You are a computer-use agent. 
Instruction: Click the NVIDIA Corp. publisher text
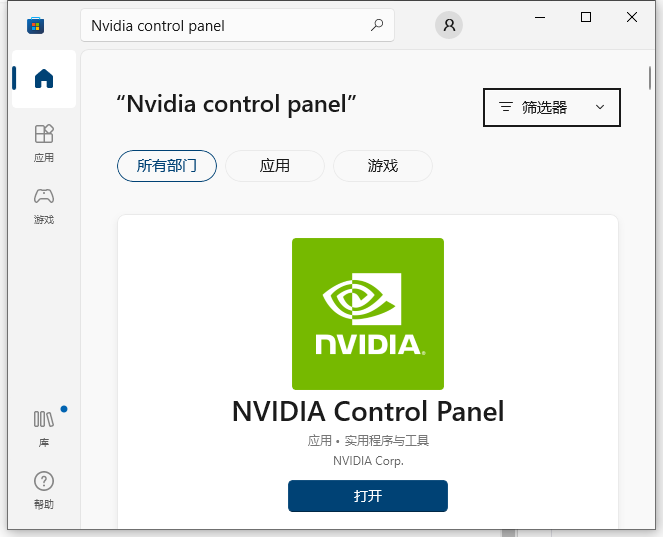coord(368,461)
